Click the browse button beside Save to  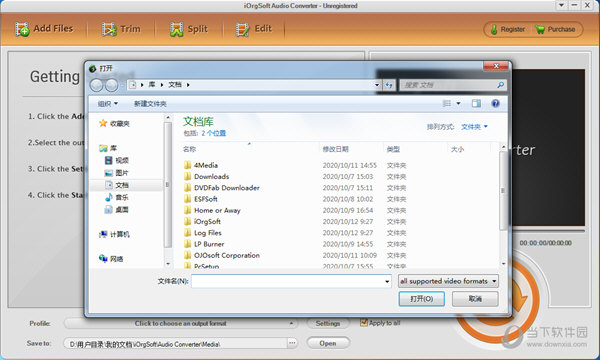292,343
